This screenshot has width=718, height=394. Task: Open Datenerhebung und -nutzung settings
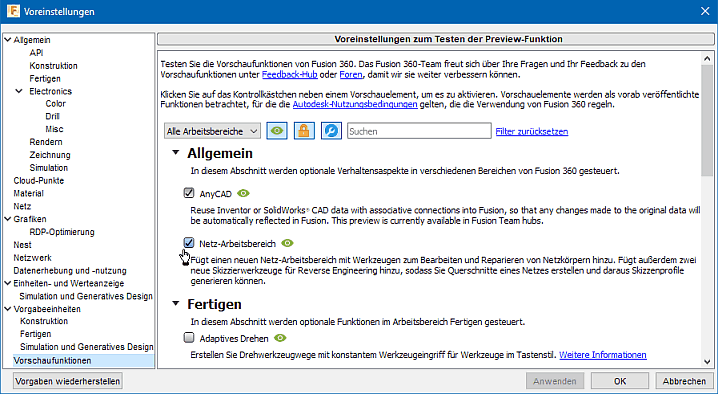coord(70,270)
